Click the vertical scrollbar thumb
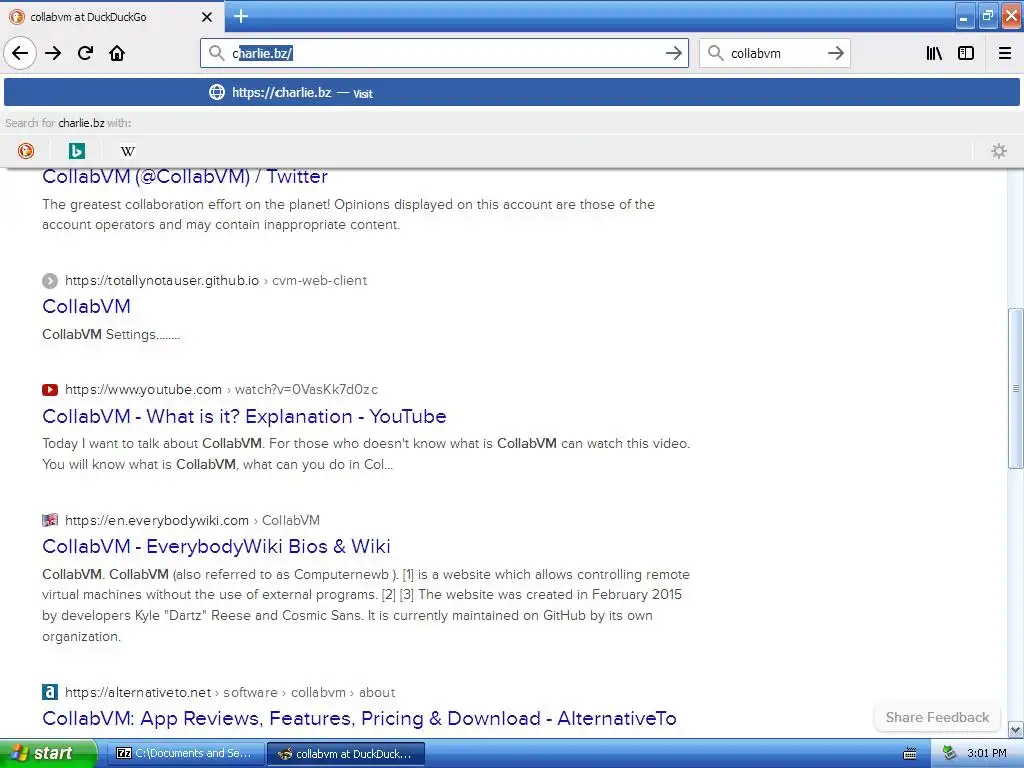The image size is (1024, 768). (x=1015, y=388)
